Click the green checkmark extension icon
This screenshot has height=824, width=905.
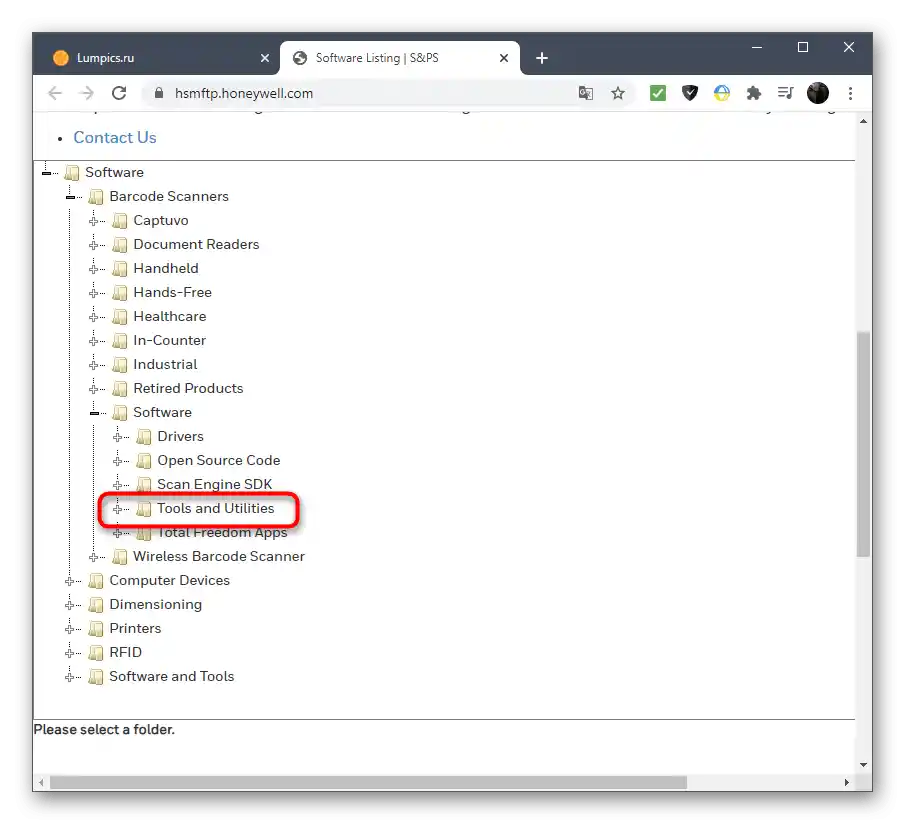(x=657, y=93)
